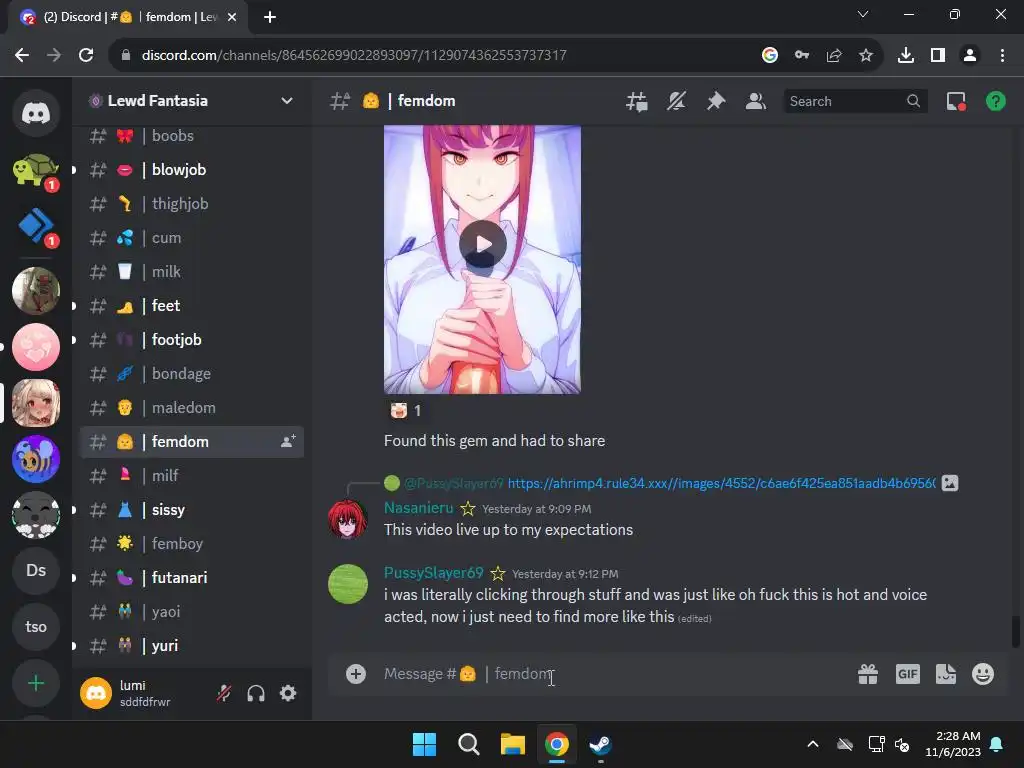Select the yuri channel

[191, 645]
